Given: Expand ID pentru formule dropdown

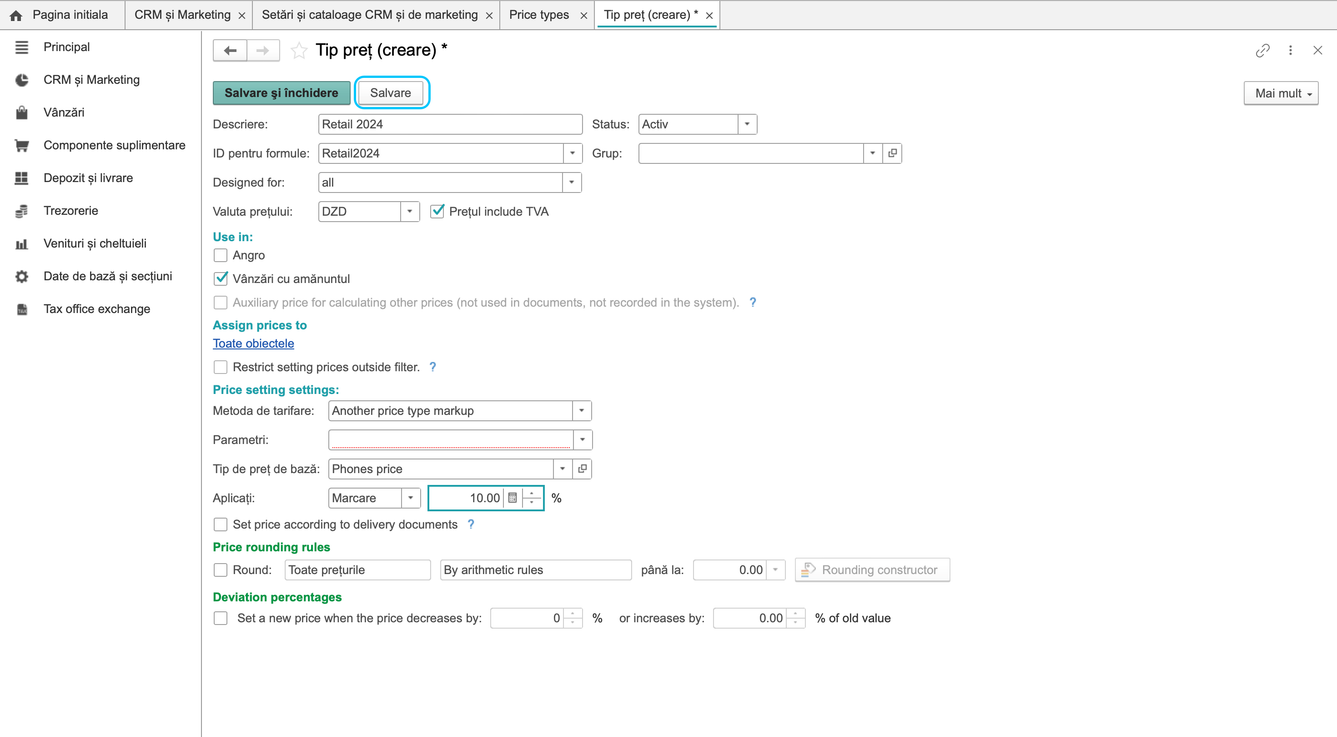Looking at the screenshot, I should pyautogui.click(x=572, y=153).
